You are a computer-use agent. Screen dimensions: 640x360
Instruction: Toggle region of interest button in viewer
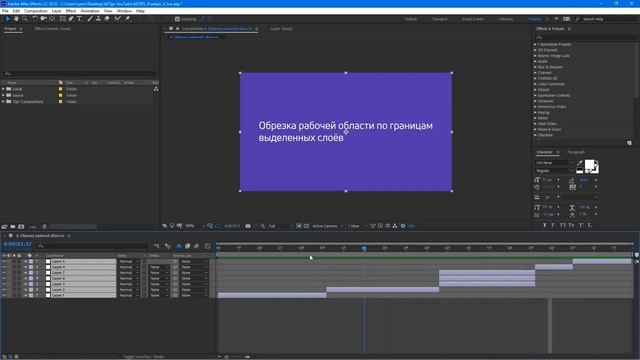click(299, 226)
